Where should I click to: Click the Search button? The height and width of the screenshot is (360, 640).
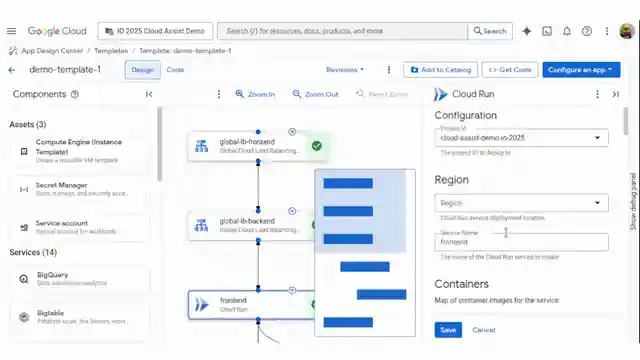tap(490, 31)
